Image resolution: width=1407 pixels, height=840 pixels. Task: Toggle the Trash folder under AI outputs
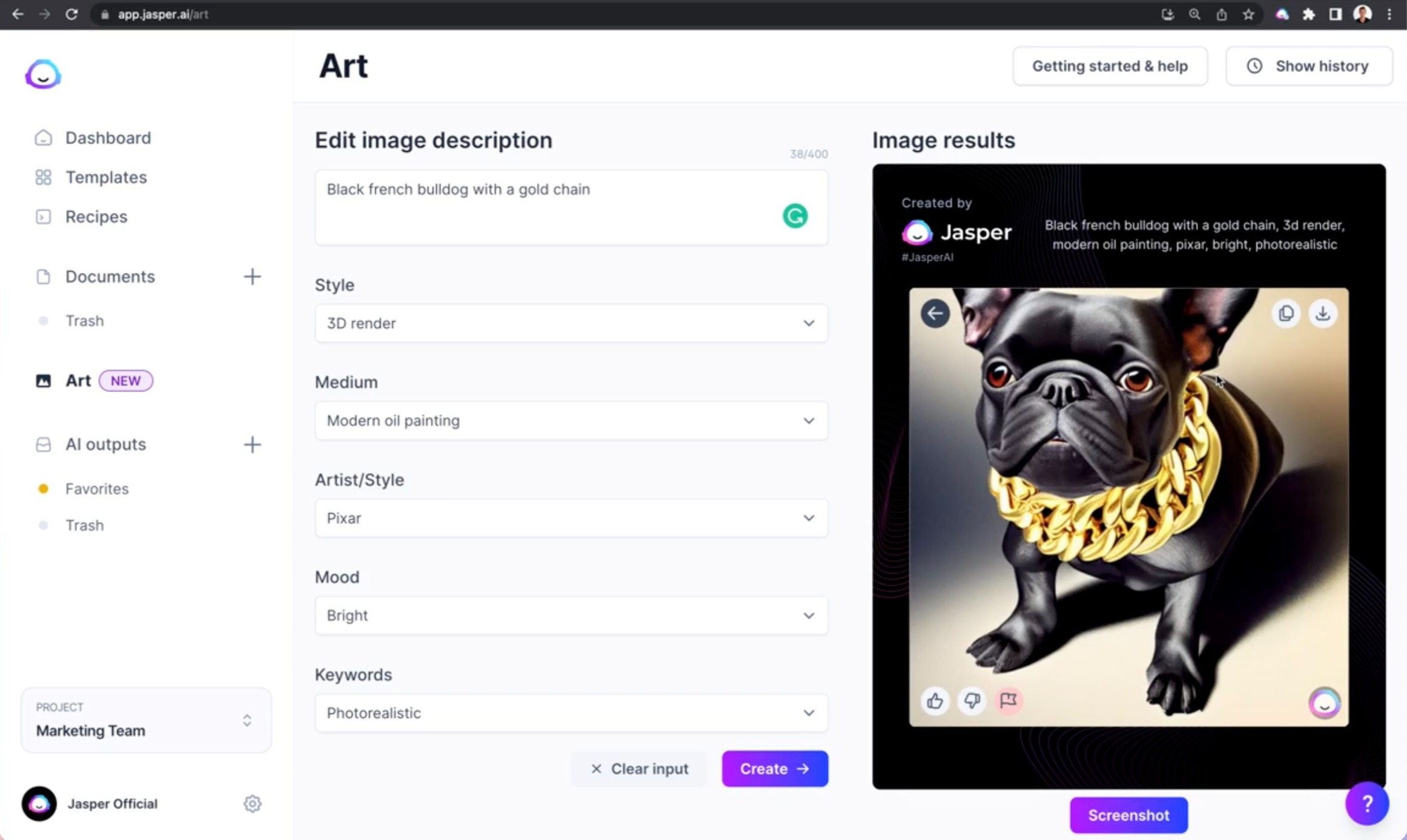click(84, 524)
